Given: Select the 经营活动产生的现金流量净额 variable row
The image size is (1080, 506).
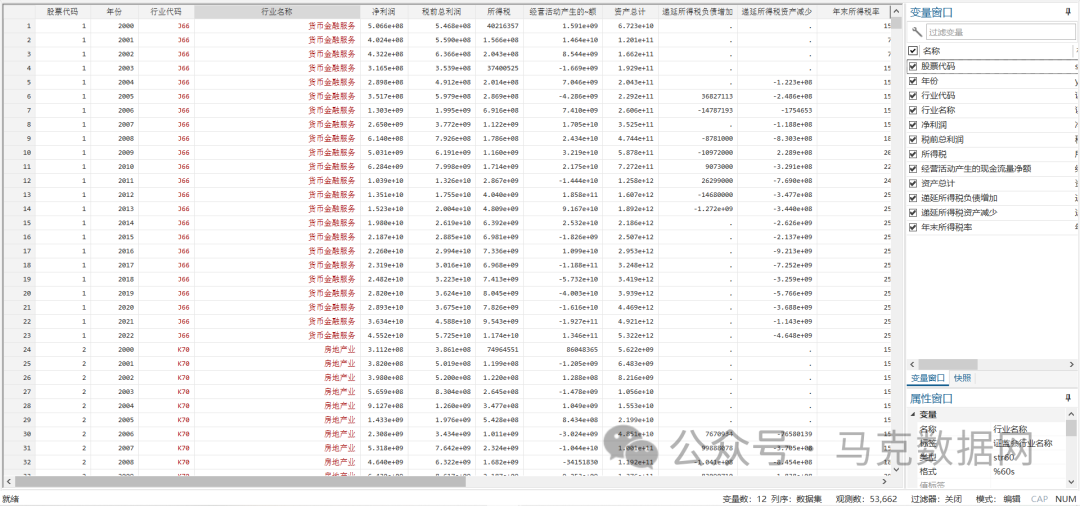Looking at the screenshot, I should coord(993,168).
